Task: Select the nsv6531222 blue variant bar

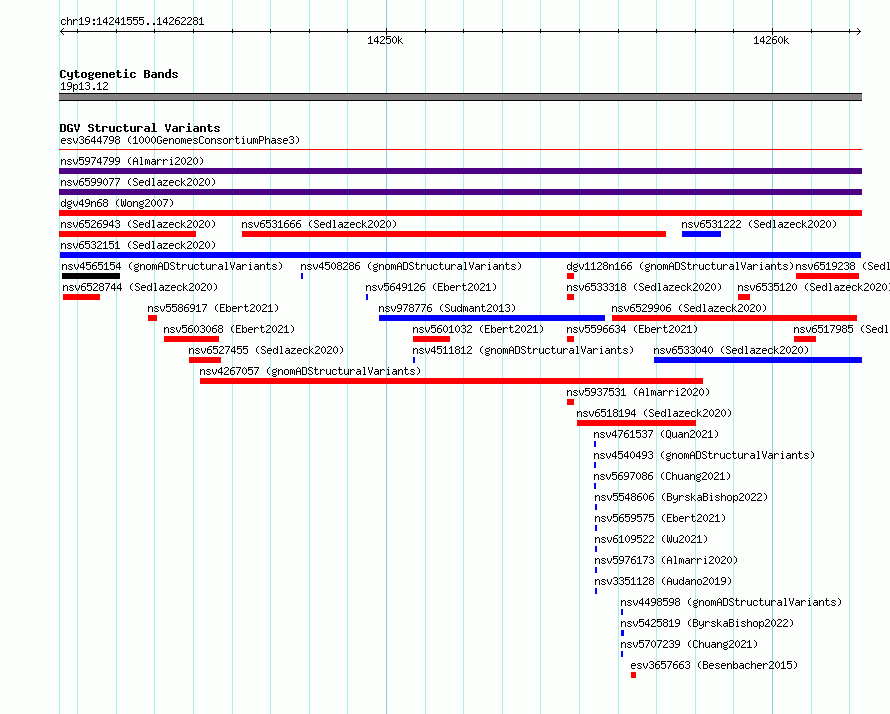Action: coord(702,234)
